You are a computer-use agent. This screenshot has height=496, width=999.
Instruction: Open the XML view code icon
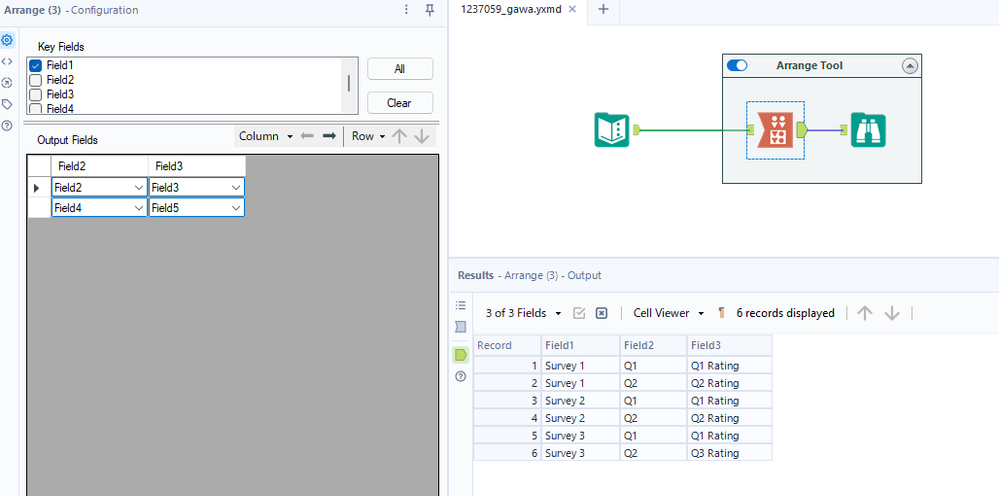click(x=7, y=61)
